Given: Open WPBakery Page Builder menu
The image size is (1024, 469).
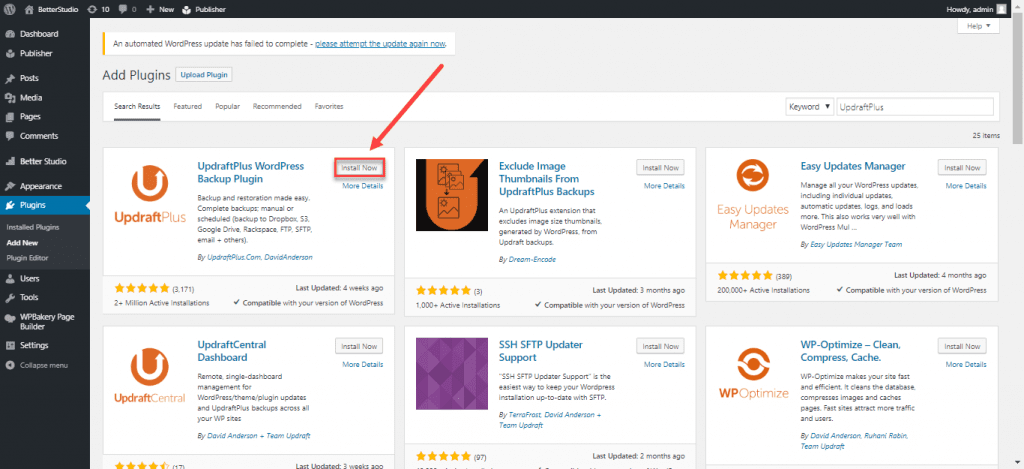Looking at the screenshot, I should pyautogui.click(x=44, y=321).
